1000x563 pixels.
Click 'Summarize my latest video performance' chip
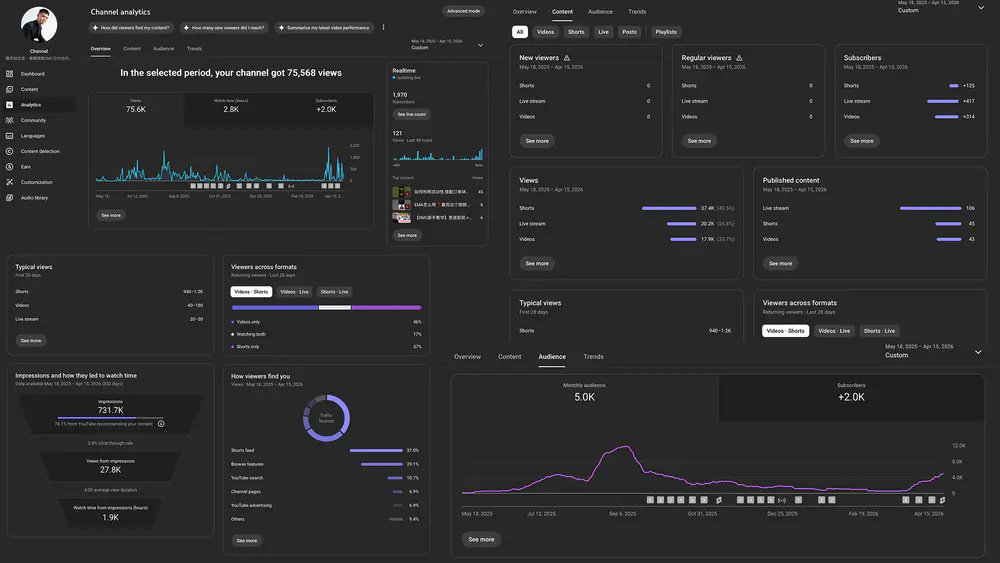pos(324,27)
